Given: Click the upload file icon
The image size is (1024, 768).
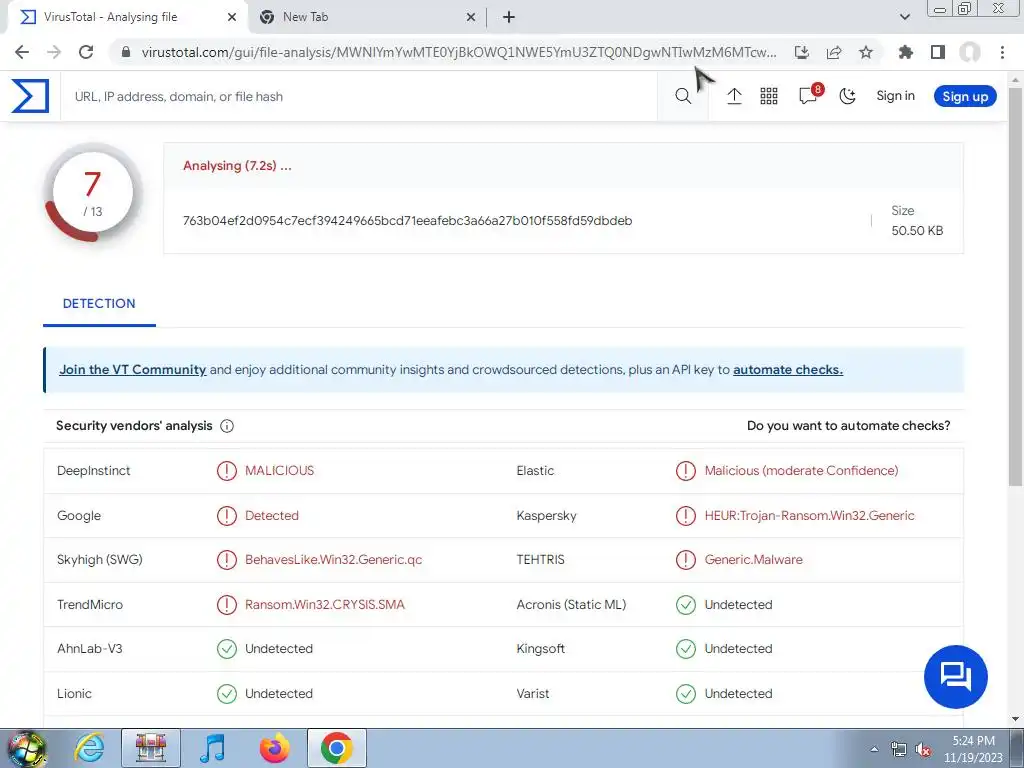Looking at the screenshot, I should pos(734,96).
